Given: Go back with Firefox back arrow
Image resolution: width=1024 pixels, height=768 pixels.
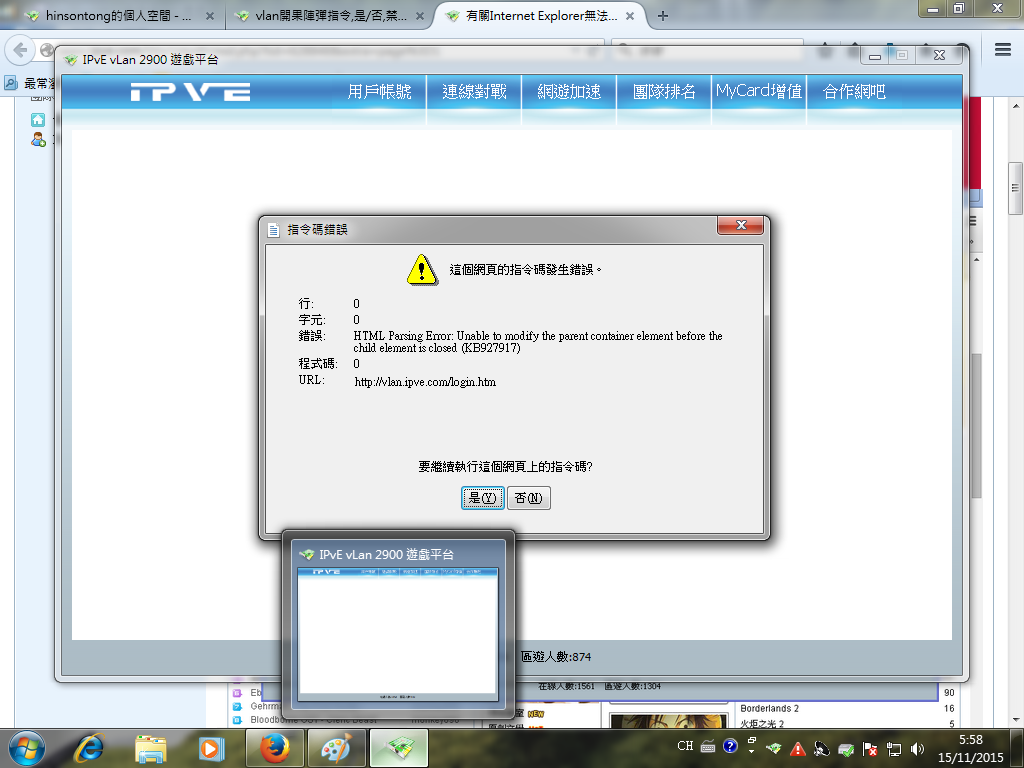Looking at the screenshot, I should pos(20,50).
